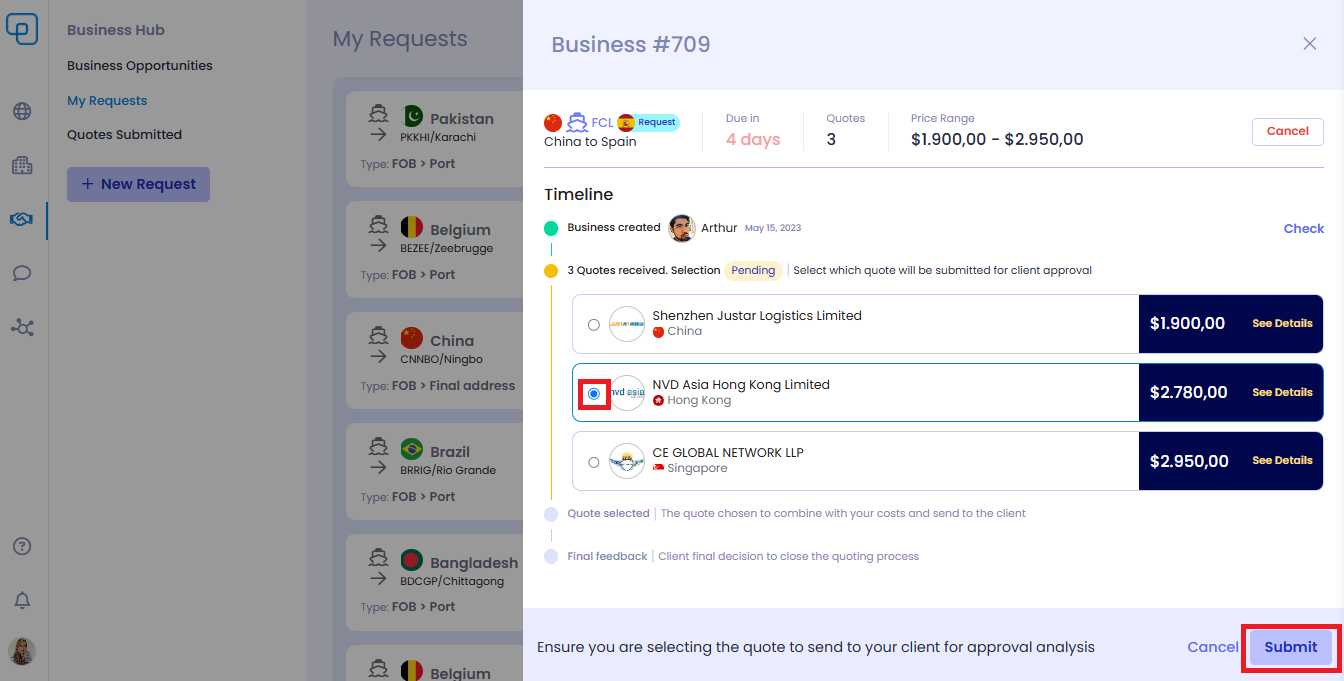Viewport: 1344px width, 681px height.
Task: Select the Shenzhen Justar Logistics quote radio button
Action: (x=594, y=325)
